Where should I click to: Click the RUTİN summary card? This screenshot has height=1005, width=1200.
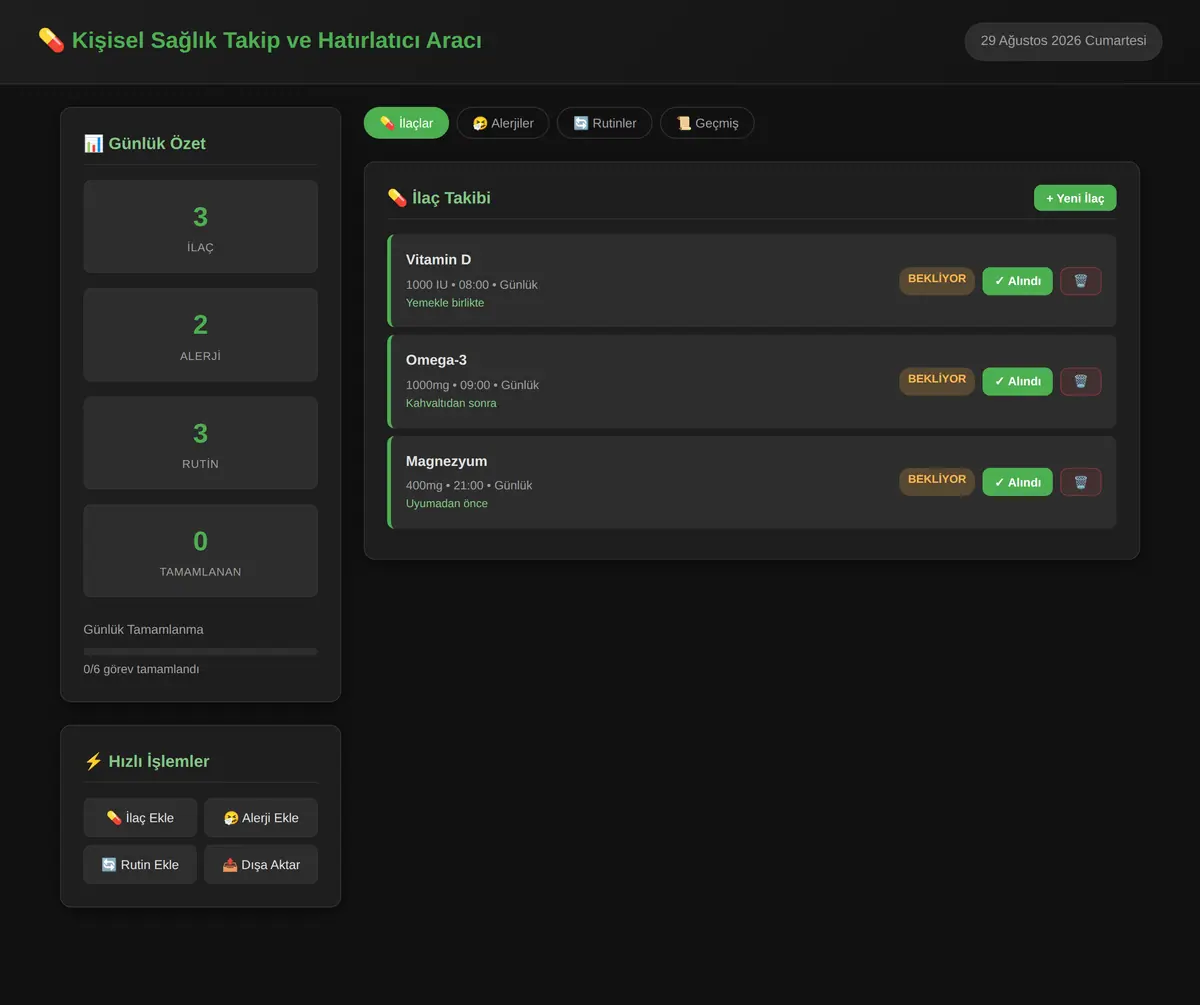[200, 443]
